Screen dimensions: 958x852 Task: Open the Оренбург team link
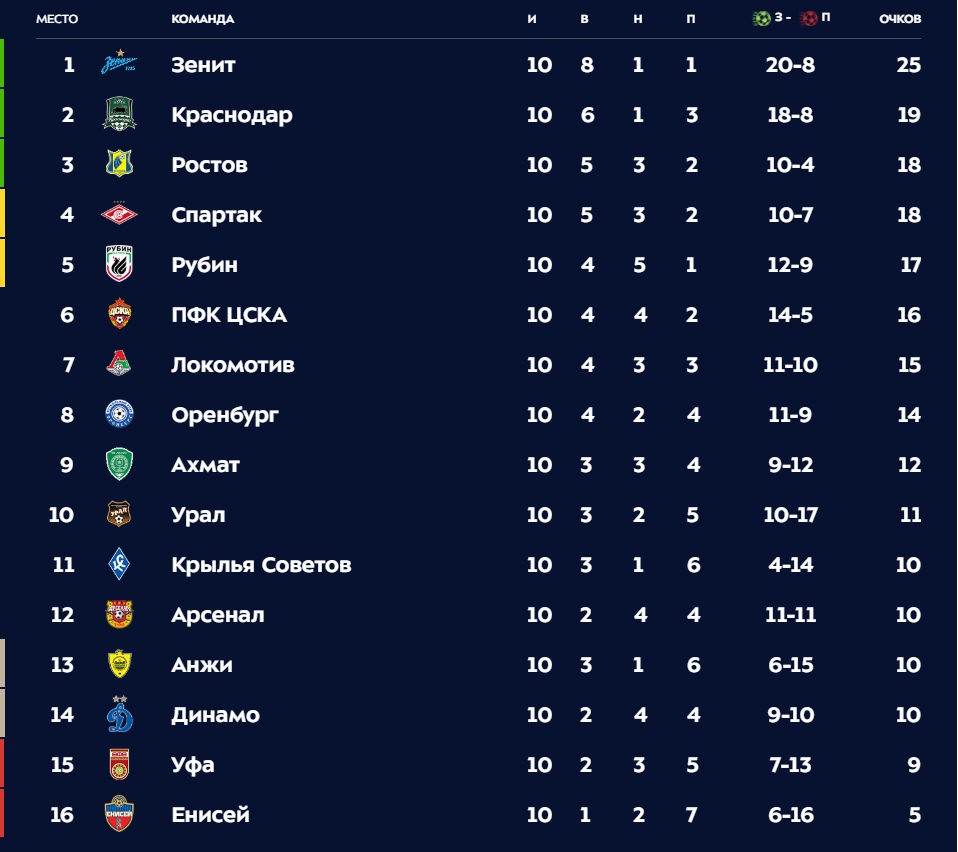[224, 415]
